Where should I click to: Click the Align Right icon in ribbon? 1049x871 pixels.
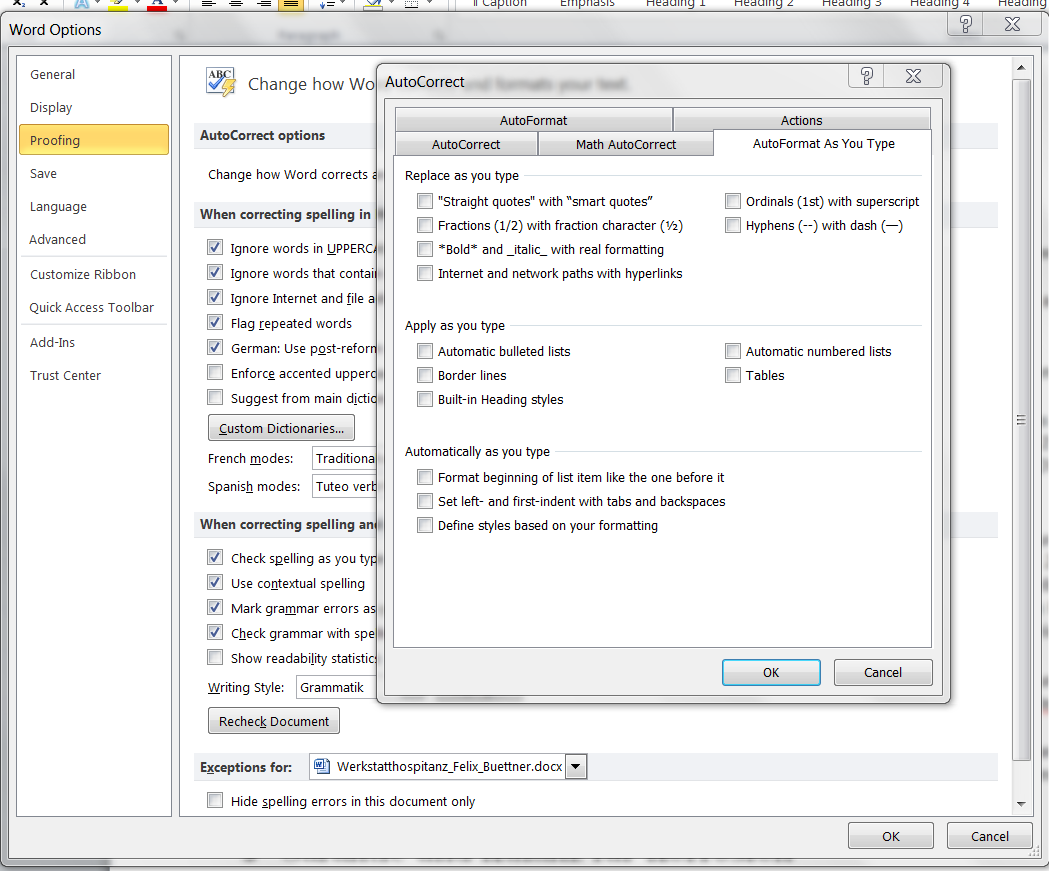pos(264,4)
